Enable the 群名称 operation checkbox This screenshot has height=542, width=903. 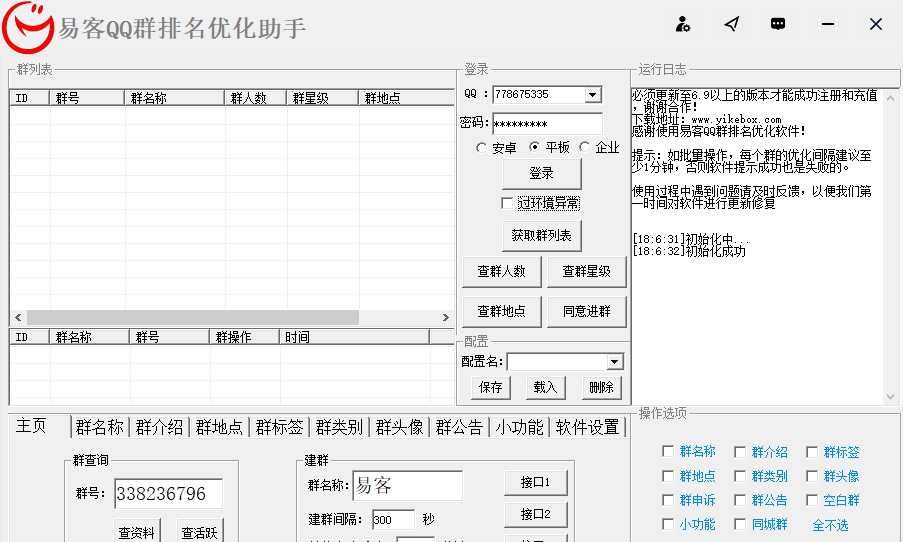click(x=668, y=452)
